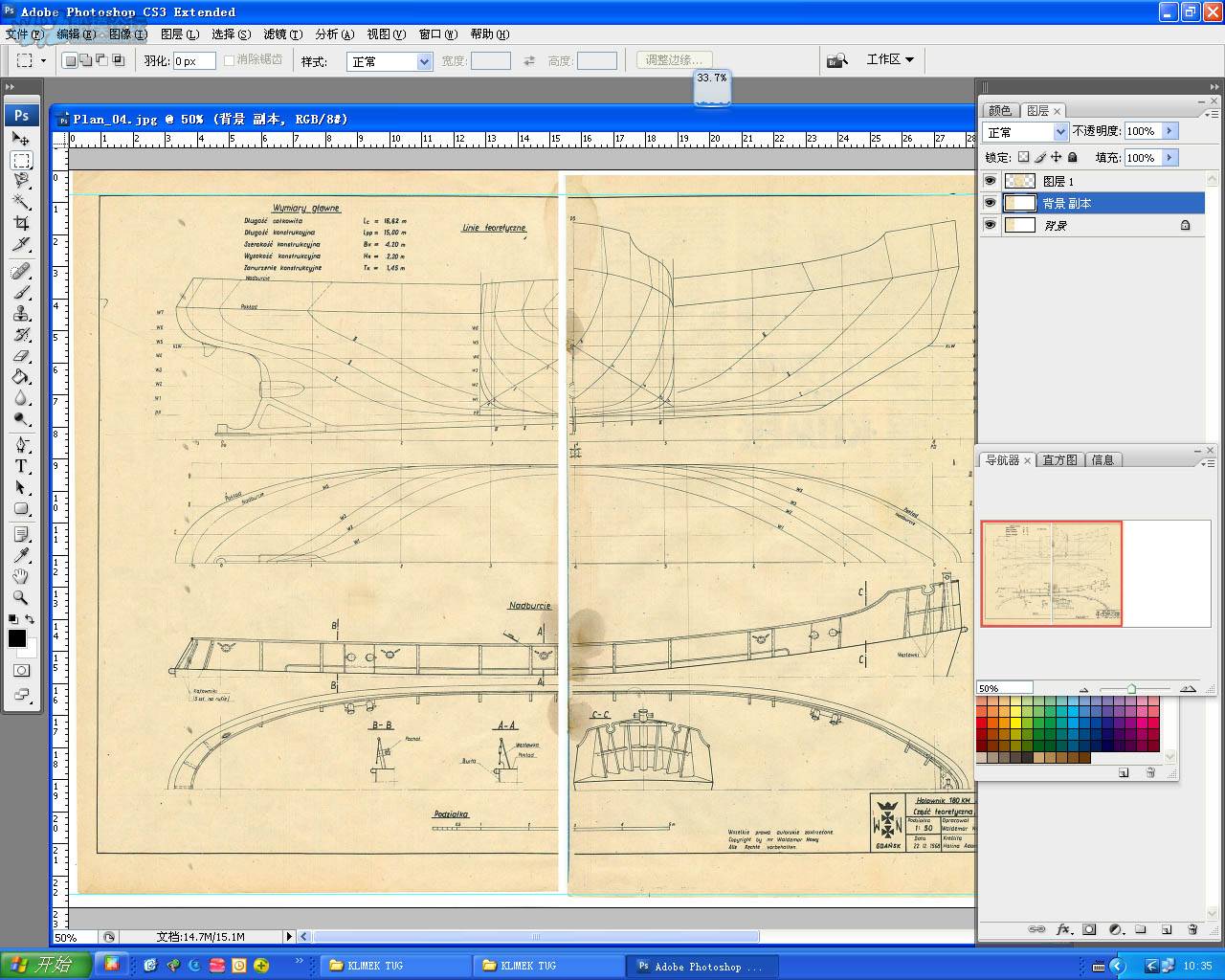Delete layer with the Layers panel trash icon
Screen dimensions: 1225x980
tap(1192, 929)
